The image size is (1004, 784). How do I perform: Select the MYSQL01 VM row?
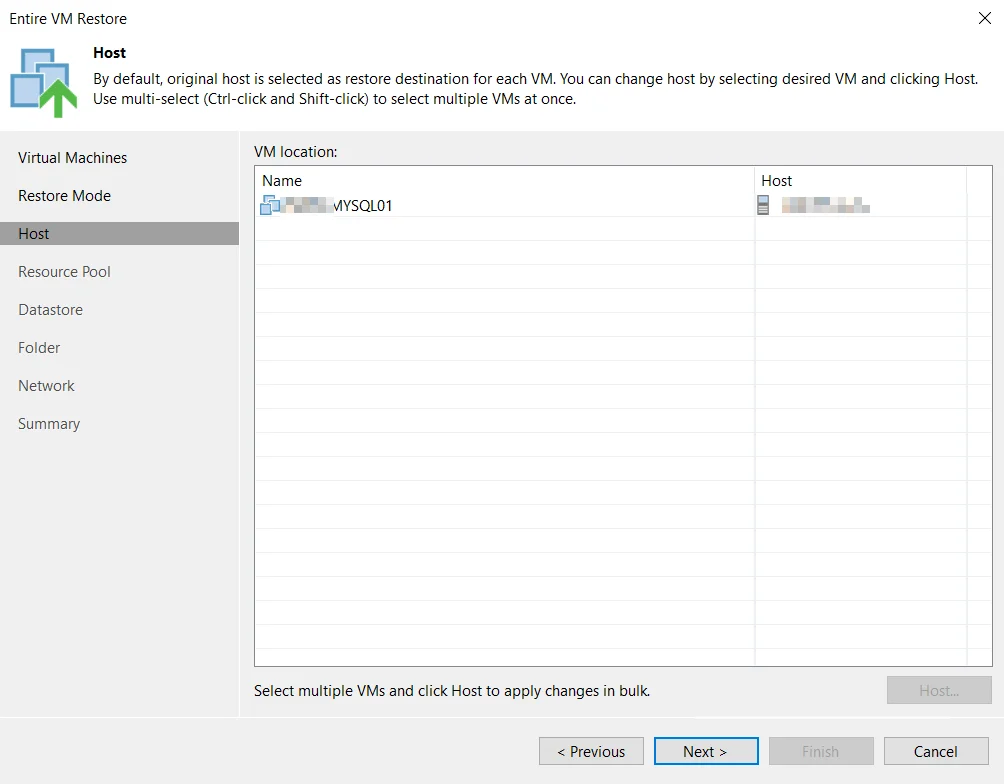coord(610,206)
